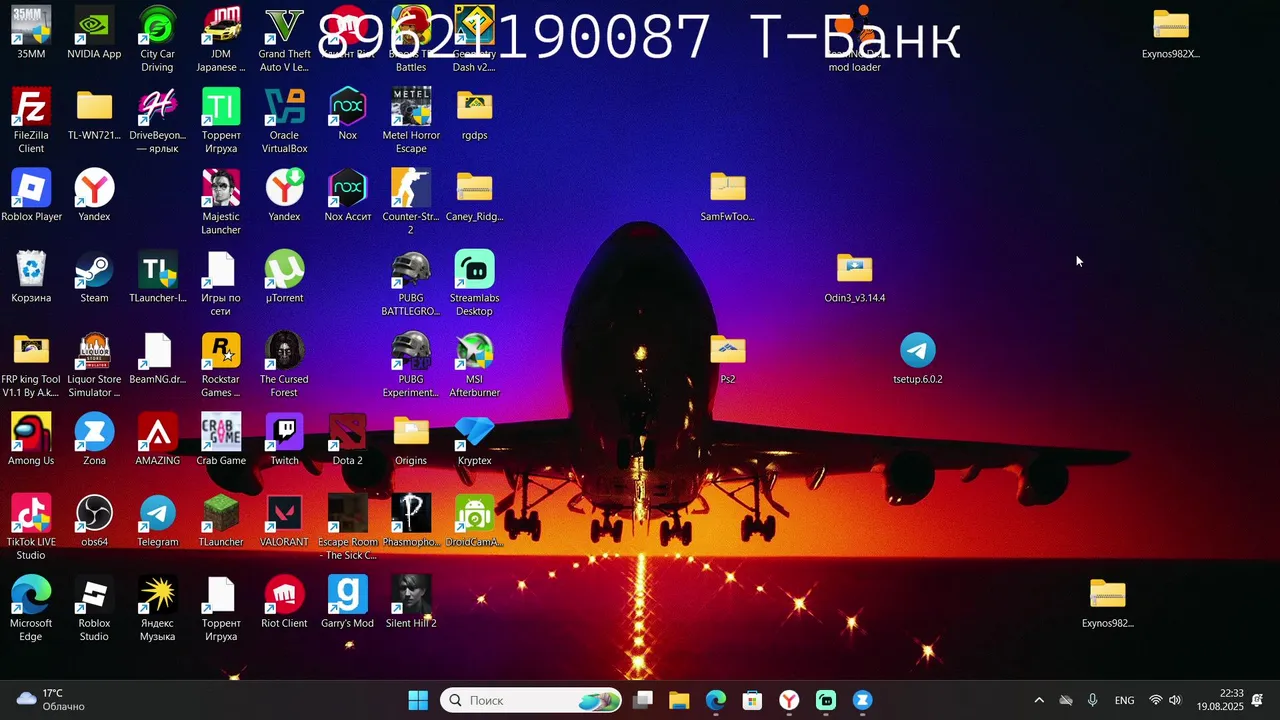Launch Roblox Player
The image size is (1280, 720).
tap(31, 195)
